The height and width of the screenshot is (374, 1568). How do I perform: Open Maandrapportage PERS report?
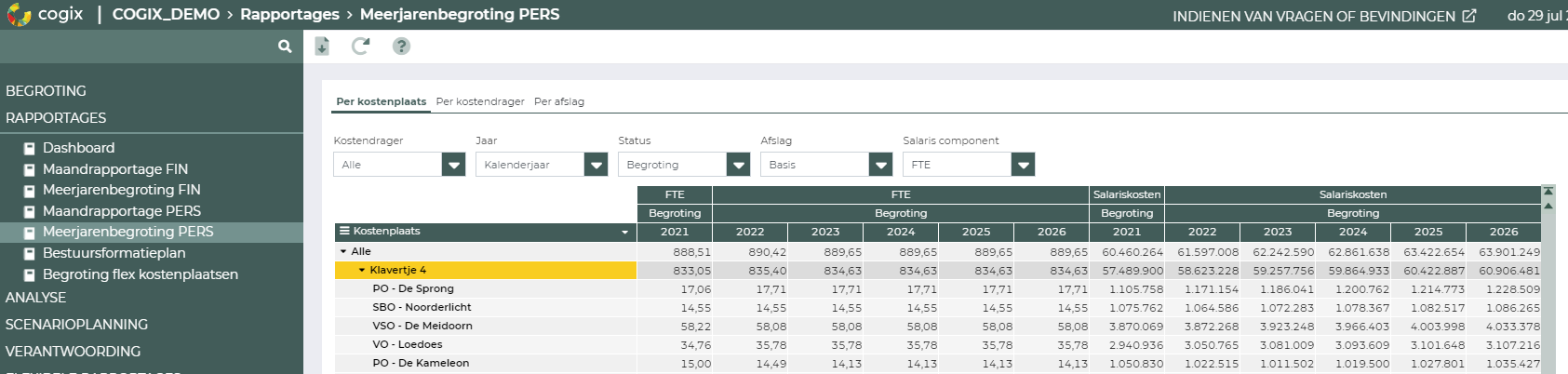(122, 211)
